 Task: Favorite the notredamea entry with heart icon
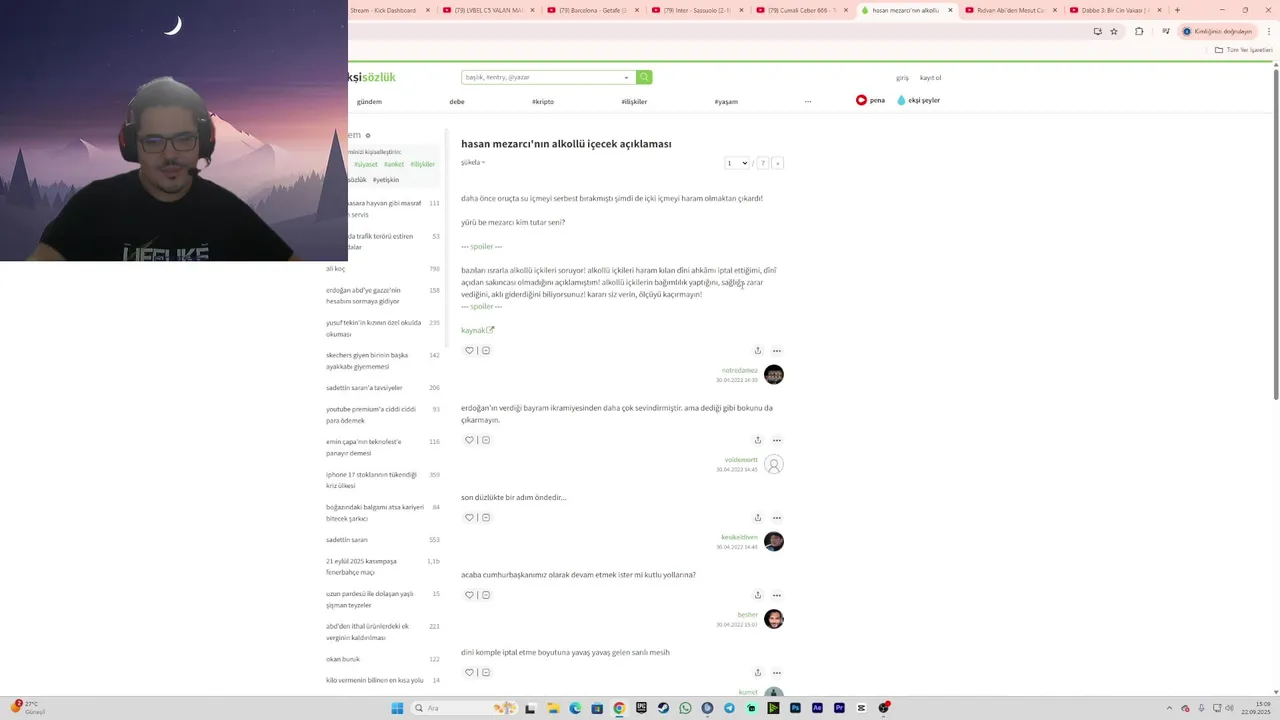pos(469,350)
